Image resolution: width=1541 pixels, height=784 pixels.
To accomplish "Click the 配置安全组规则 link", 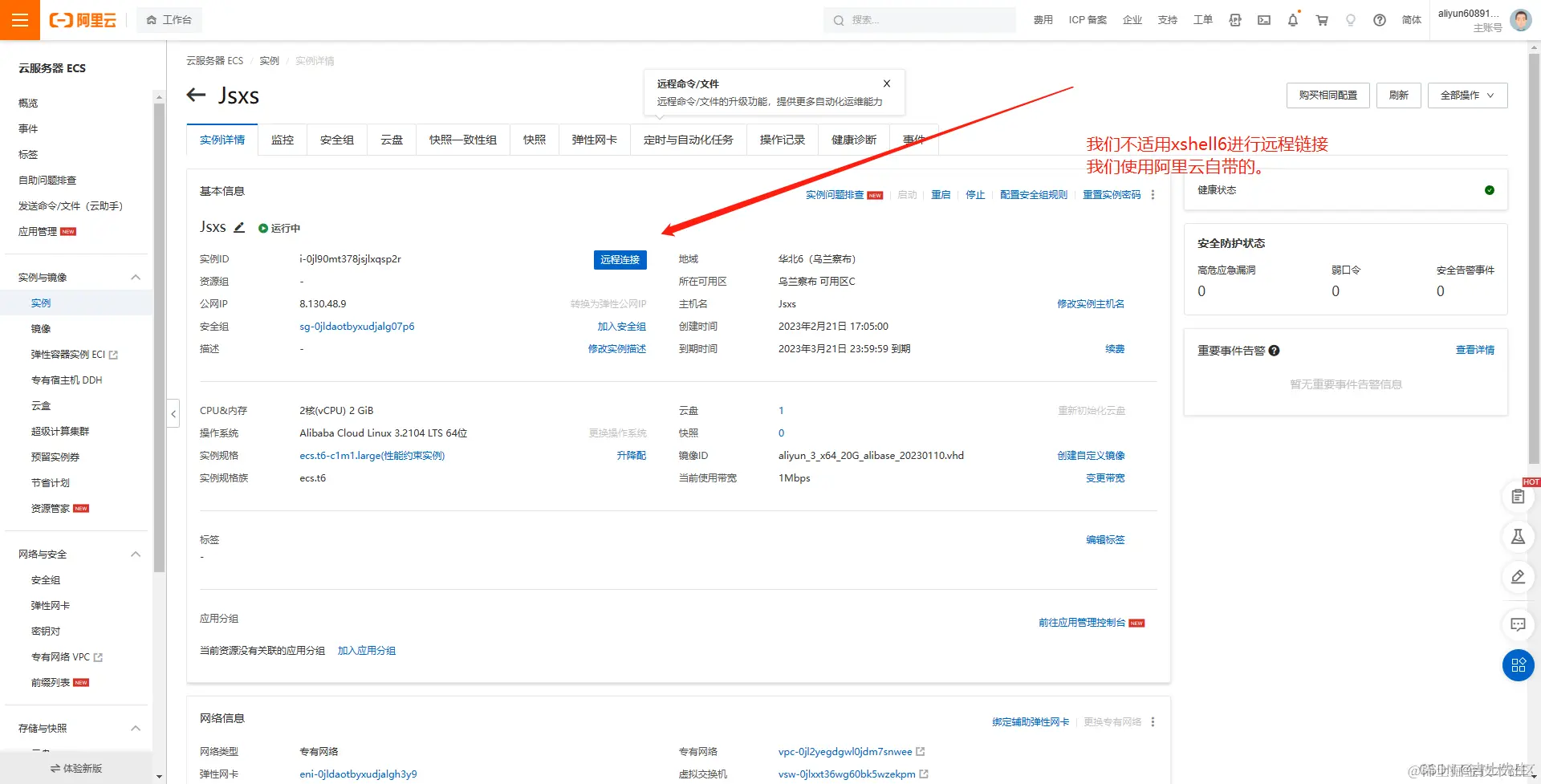I will click(x=1034, y=195).
